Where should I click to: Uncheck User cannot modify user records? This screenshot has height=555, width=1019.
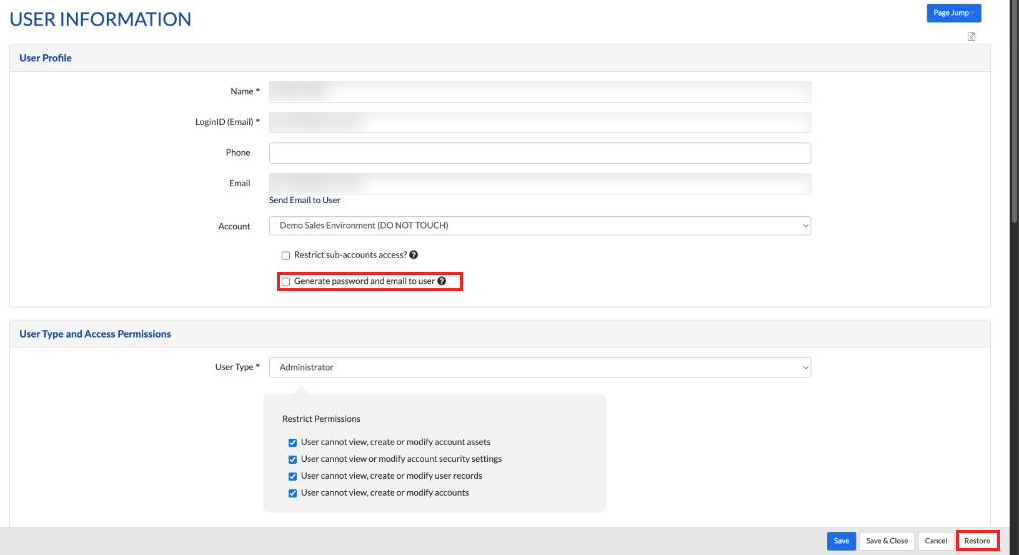click(x=292, y=476)
